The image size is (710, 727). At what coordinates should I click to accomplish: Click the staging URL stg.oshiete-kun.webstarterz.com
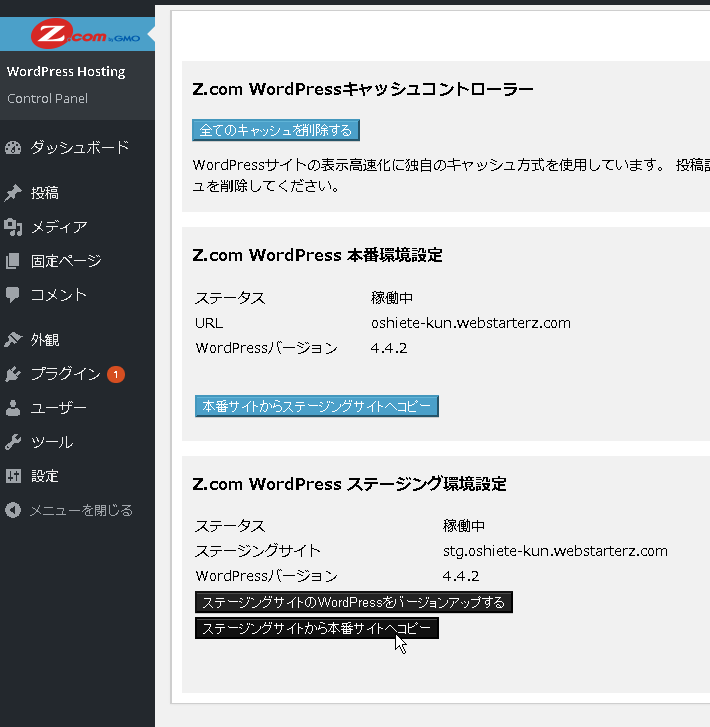click(x=555, y=551)
